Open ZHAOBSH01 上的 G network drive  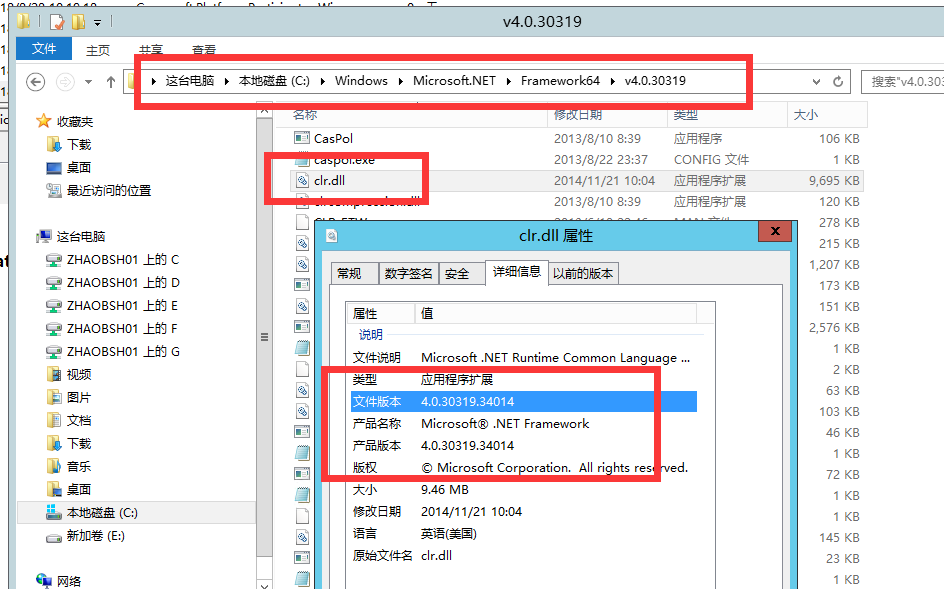coord(123,352)
